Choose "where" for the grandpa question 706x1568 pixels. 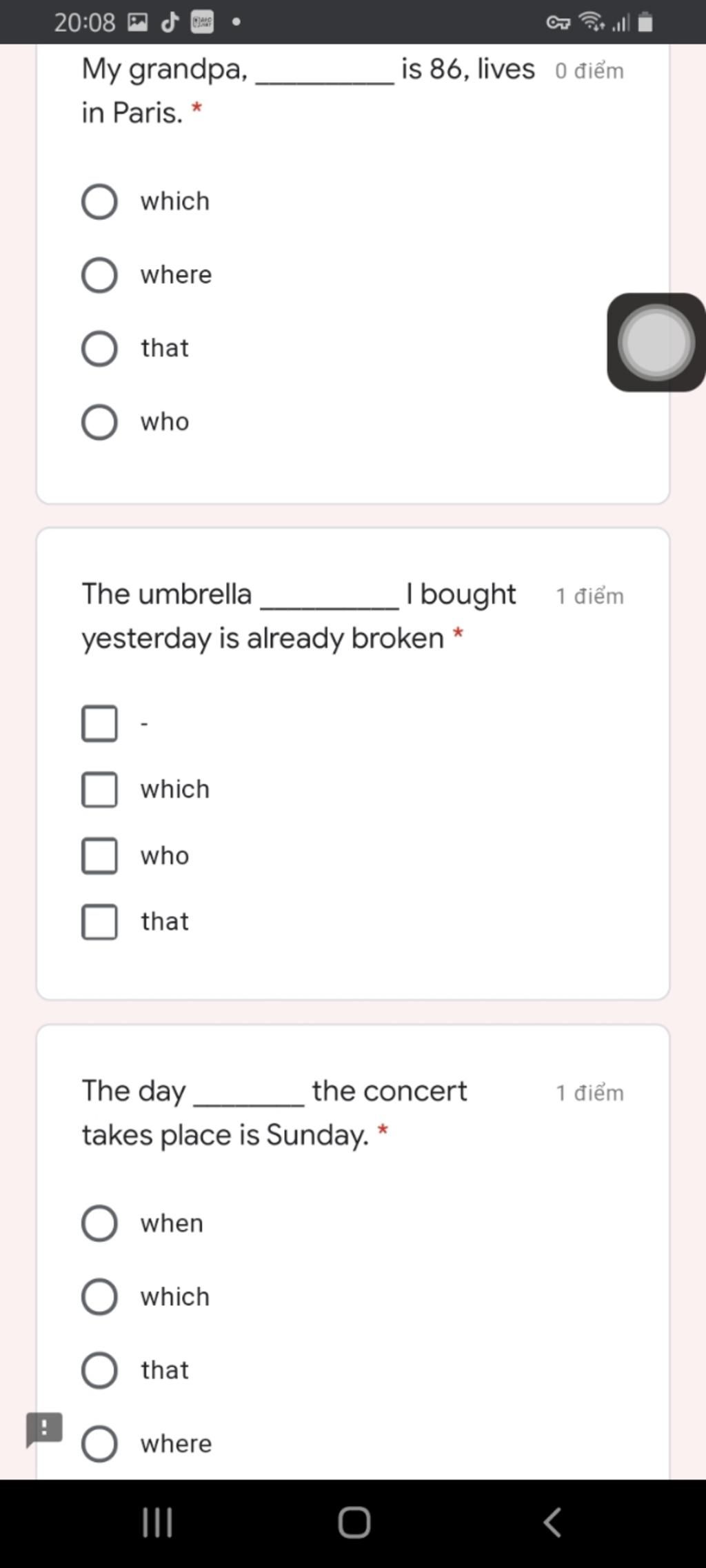pyautogui.click(x=99, y=275)
